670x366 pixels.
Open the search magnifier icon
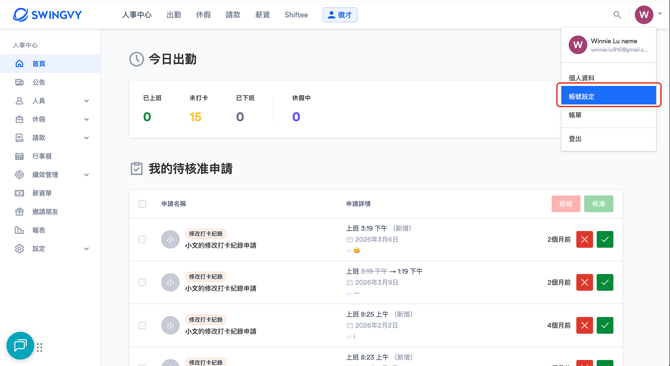pos(617,15)
